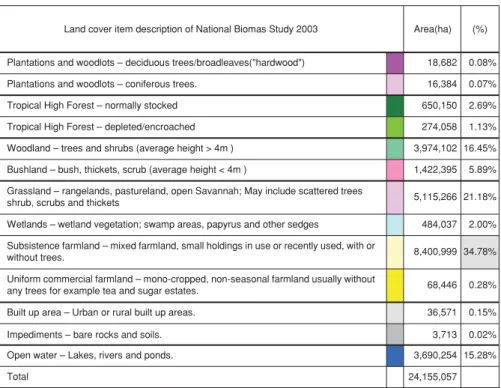Click the total area 24,155,057
This screenshot has height=388, width=501.
coord(433,377)
